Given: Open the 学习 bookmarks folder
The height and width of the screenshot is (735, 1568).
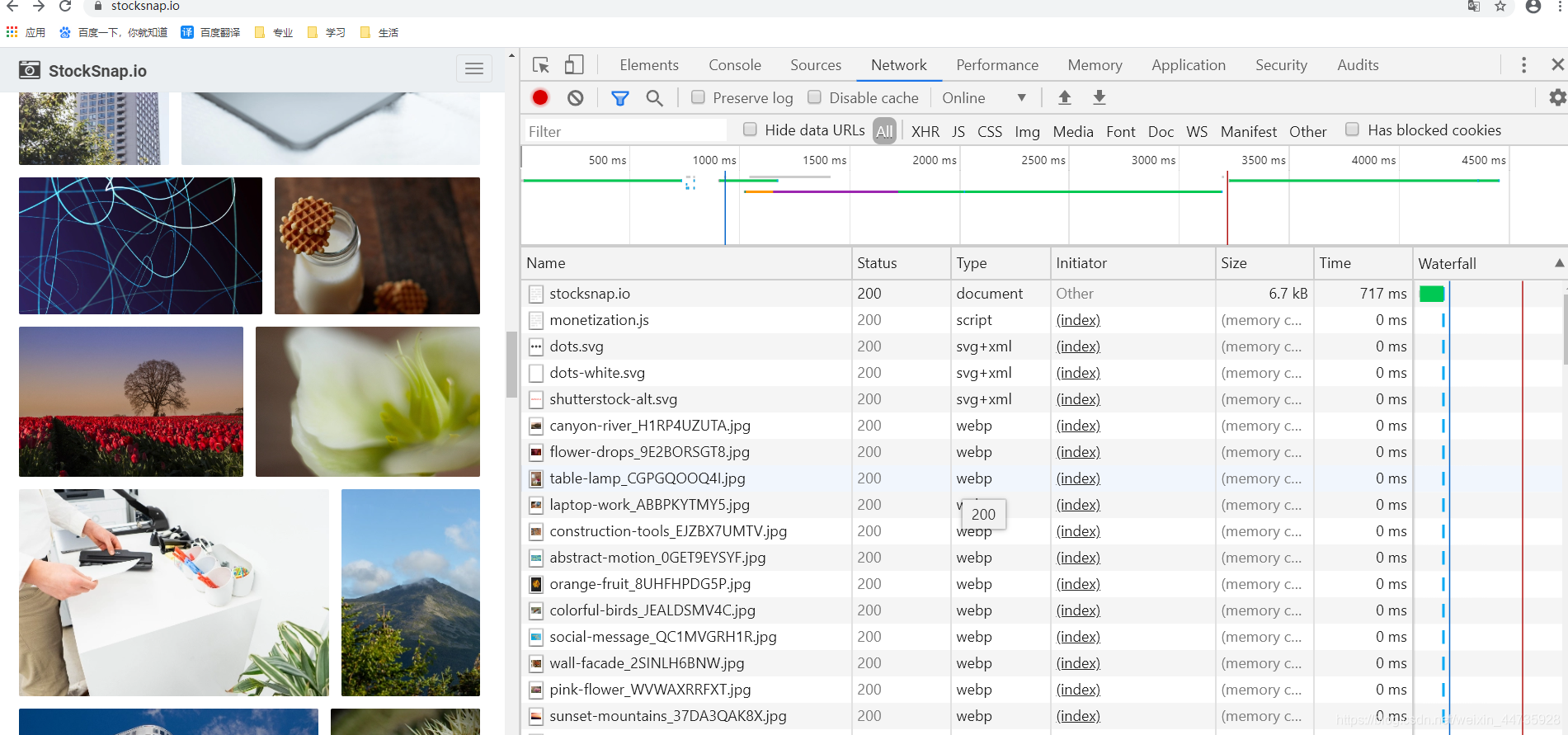Looking at the screenshot, I should [x=326, y=32].
